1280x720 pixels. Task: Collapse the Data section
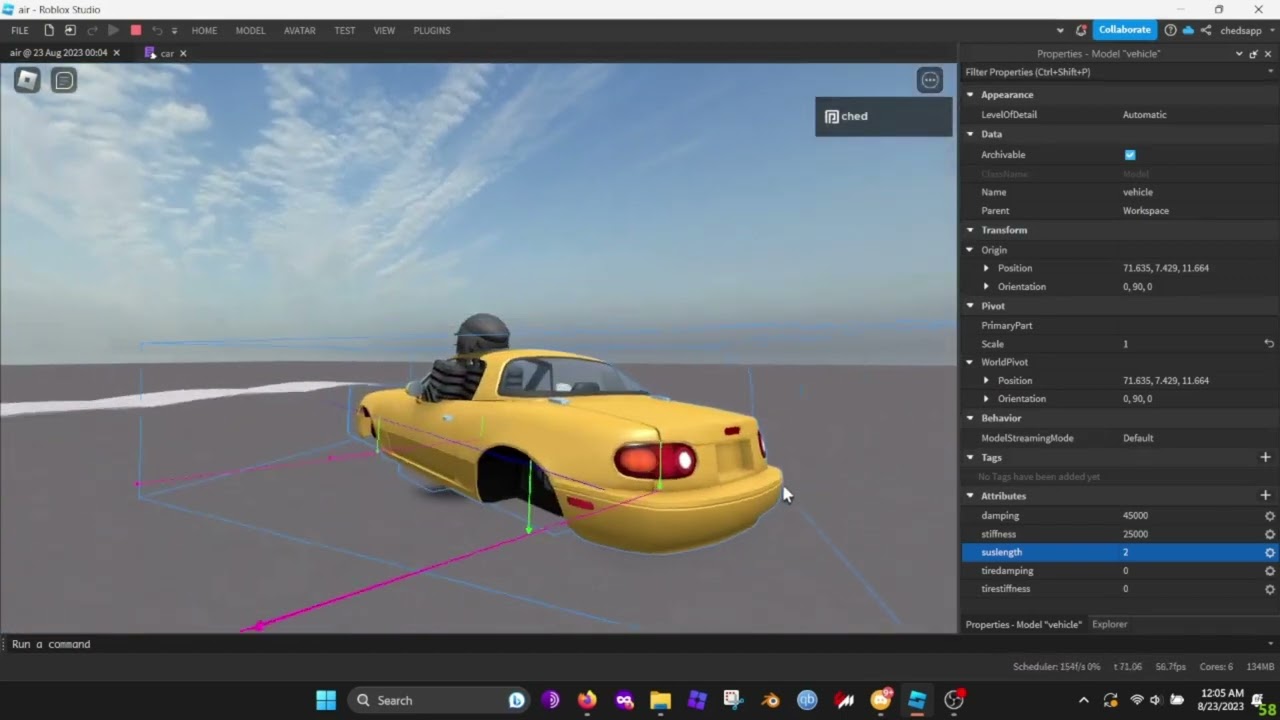pyautogui.click(x=970, y=134)
